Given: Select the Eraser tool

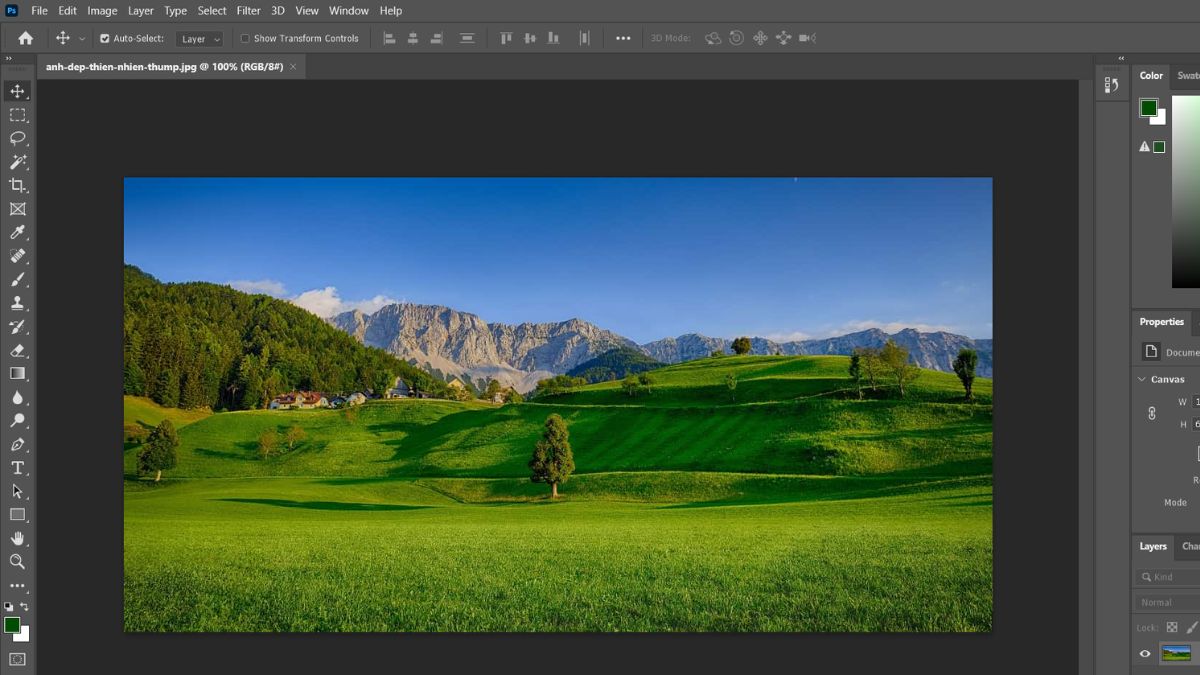Looking at the screenshot, I should [x=17, y=350].
